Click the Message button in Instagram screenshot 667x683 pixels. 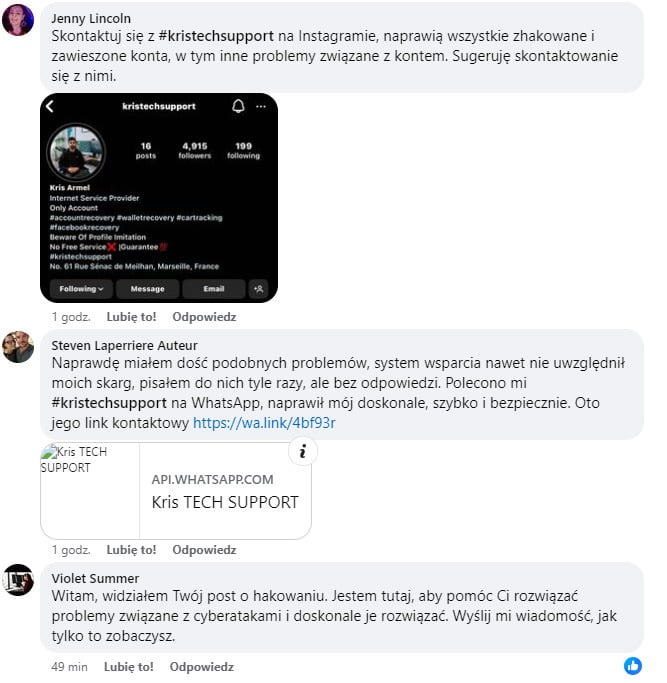coord(147,289)
